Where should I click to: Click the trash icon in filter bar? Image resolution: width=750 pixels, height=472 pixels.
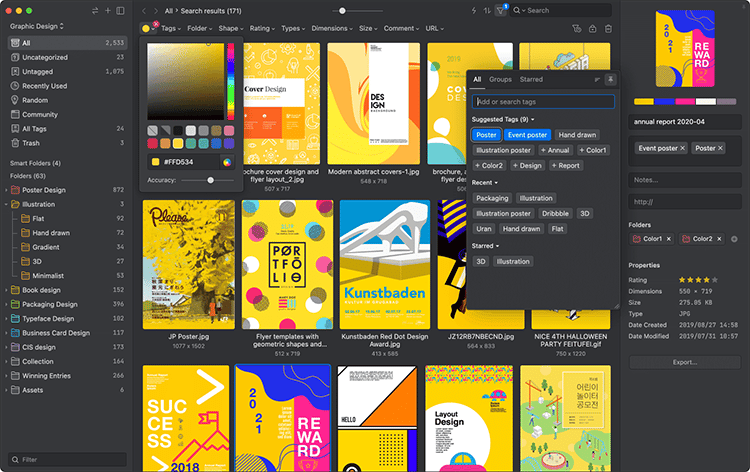click(609, 29)
